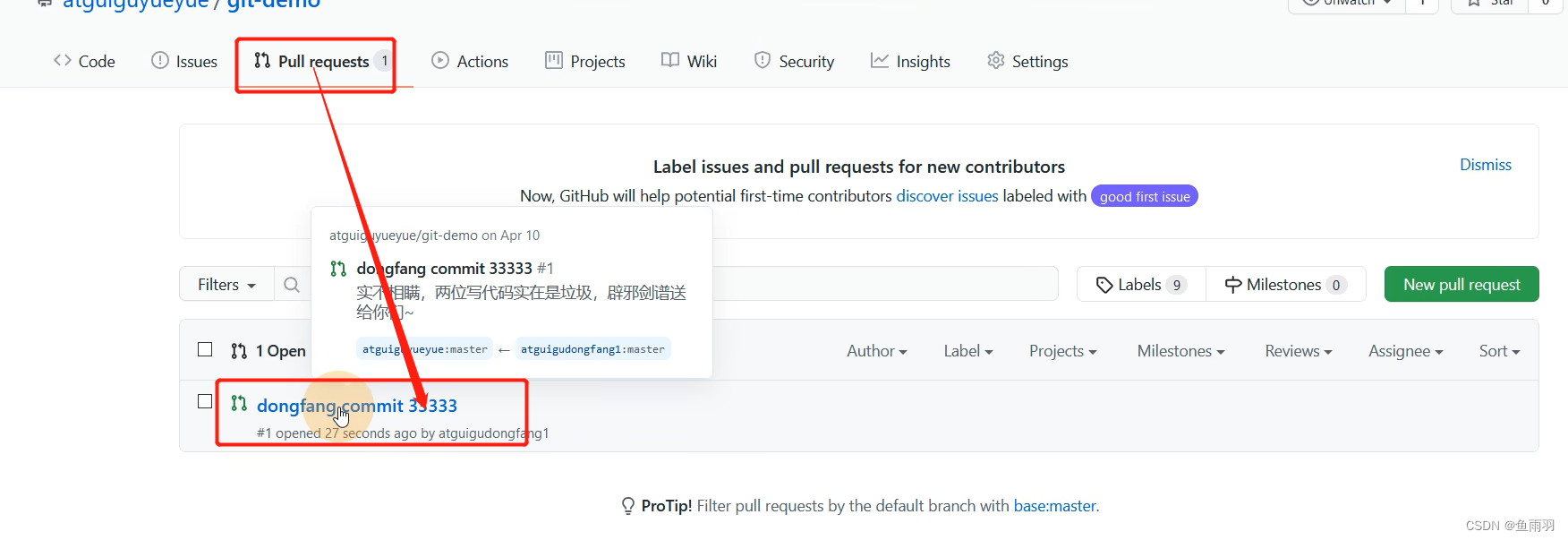Open the Insights tab
The image size is (1568, 540).
910,61
